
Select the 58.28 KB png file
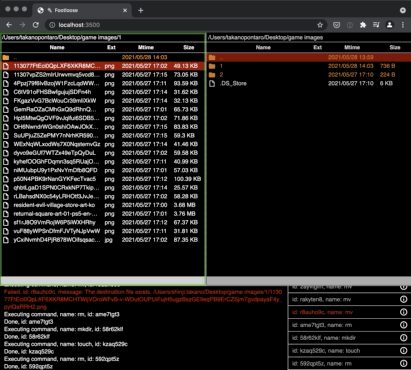(x=103, y=196)
